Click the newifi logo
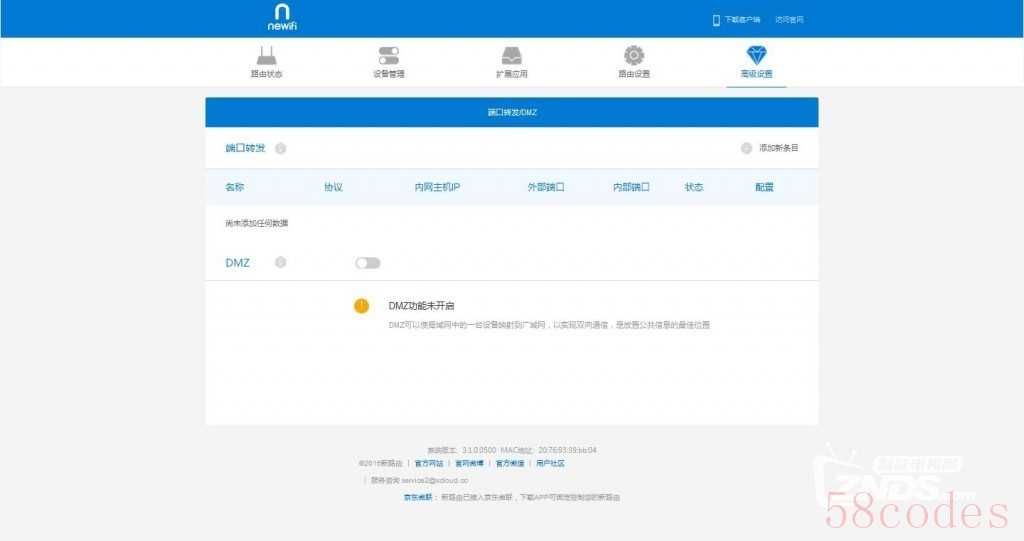This screenshot has height=541, width=1024. [282, 17]
